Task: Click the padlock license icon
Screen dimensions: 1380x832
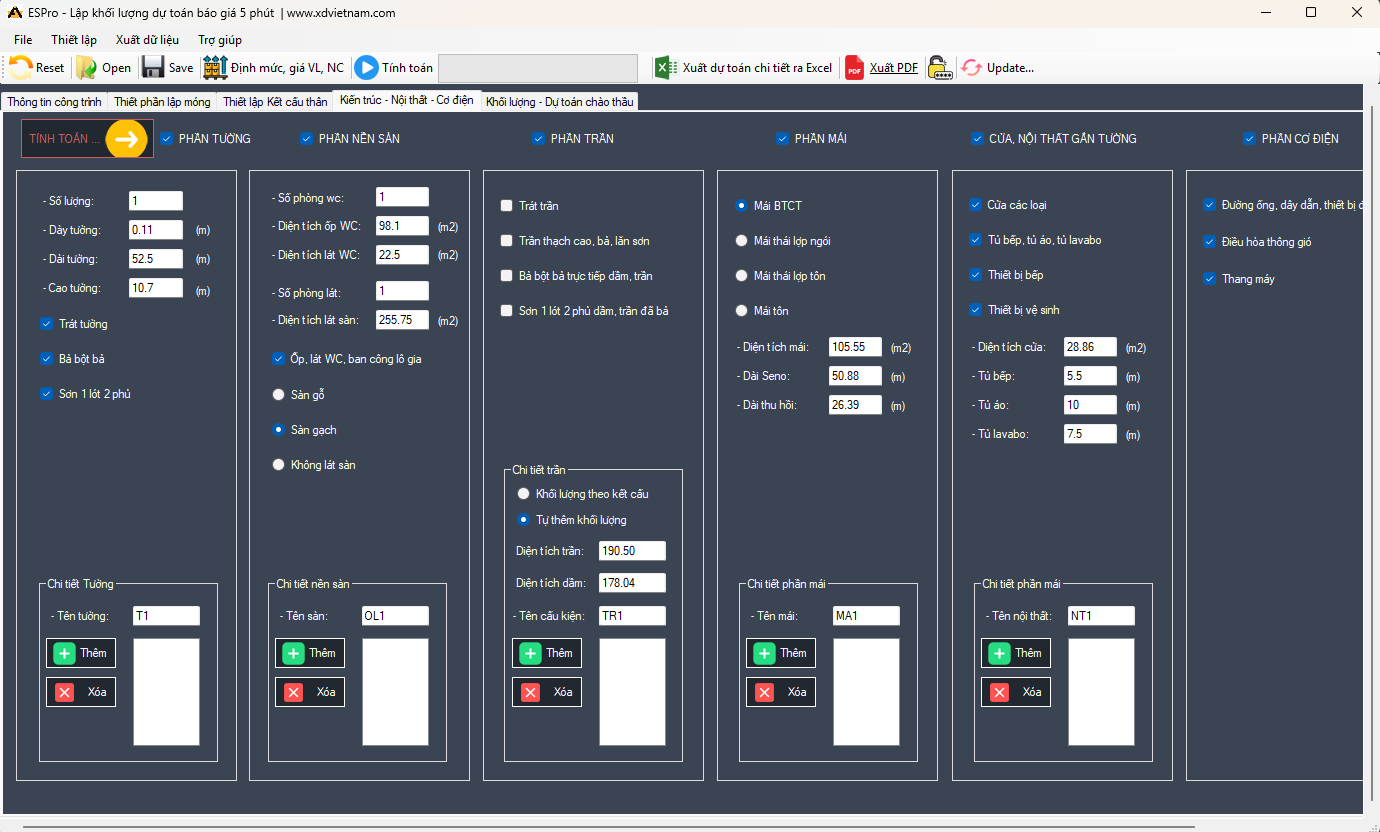Action: tap(939, 68)
